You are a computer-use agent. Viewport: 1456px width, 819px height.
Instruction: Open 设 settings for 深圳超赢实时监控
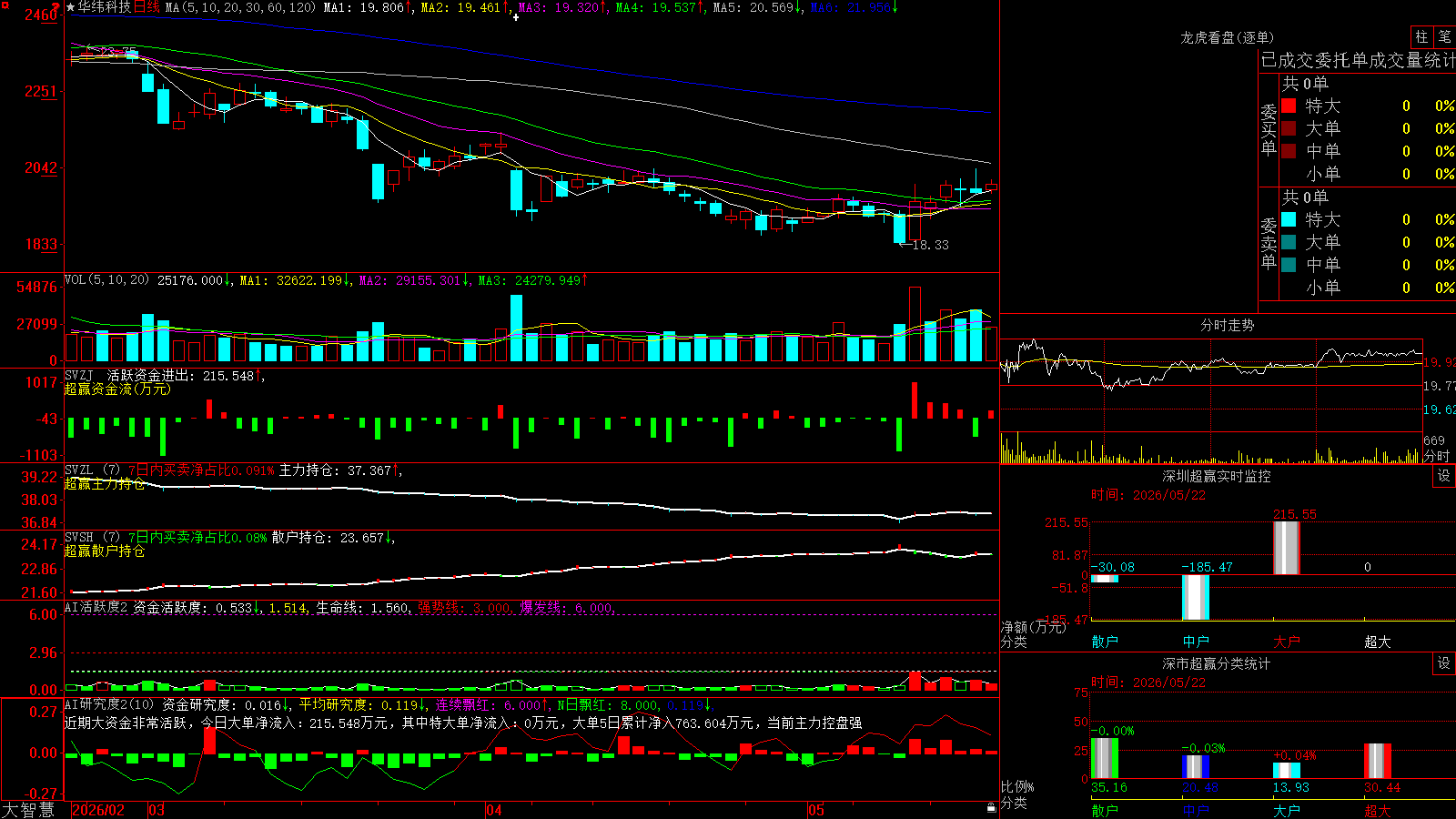1444,476
